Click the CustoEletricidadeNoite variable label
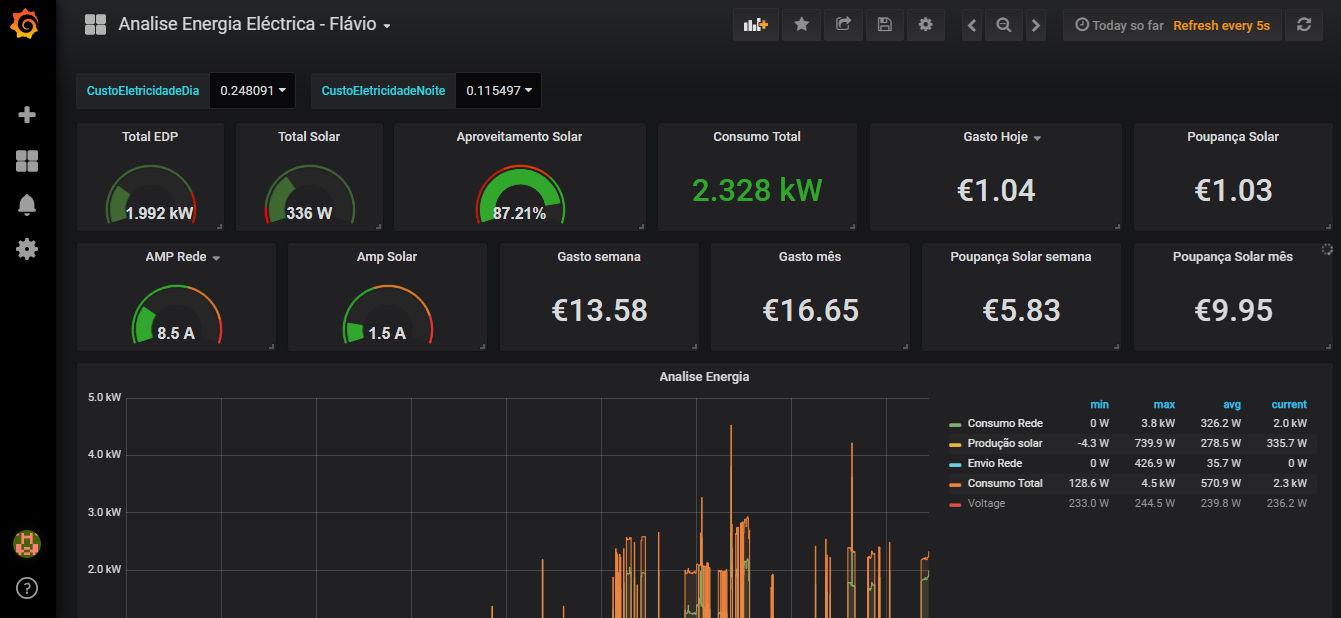The height and width of the screenshot is (618, 1341). [x=383, y=90]
